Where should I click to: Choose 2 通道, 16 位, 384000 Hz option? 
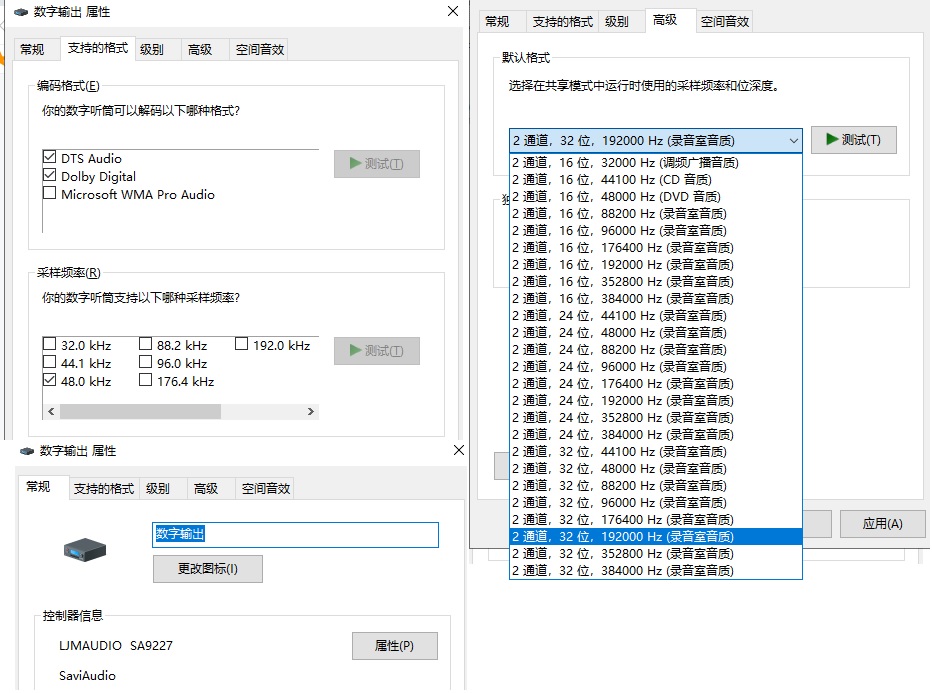[656, 298]
